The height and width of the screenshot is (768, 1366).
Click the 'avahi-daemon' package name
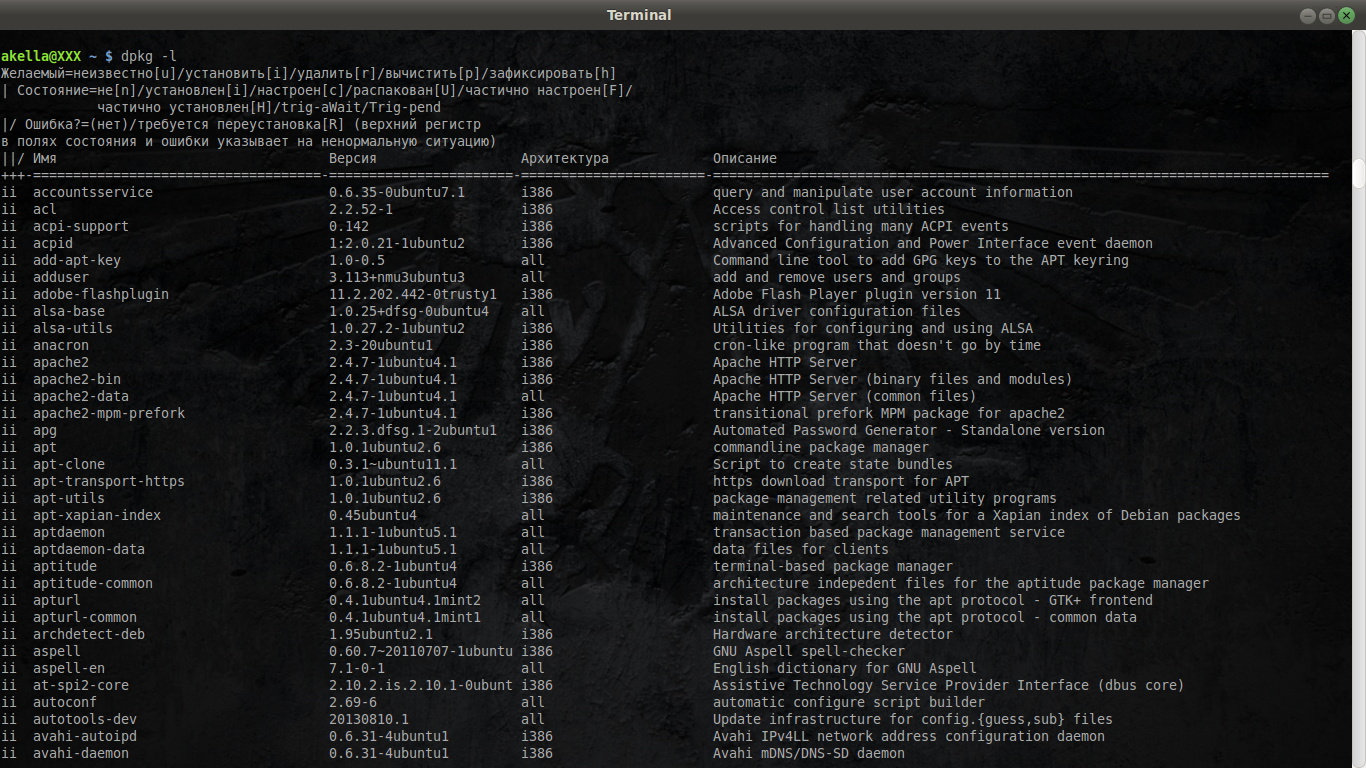(81, 753)
